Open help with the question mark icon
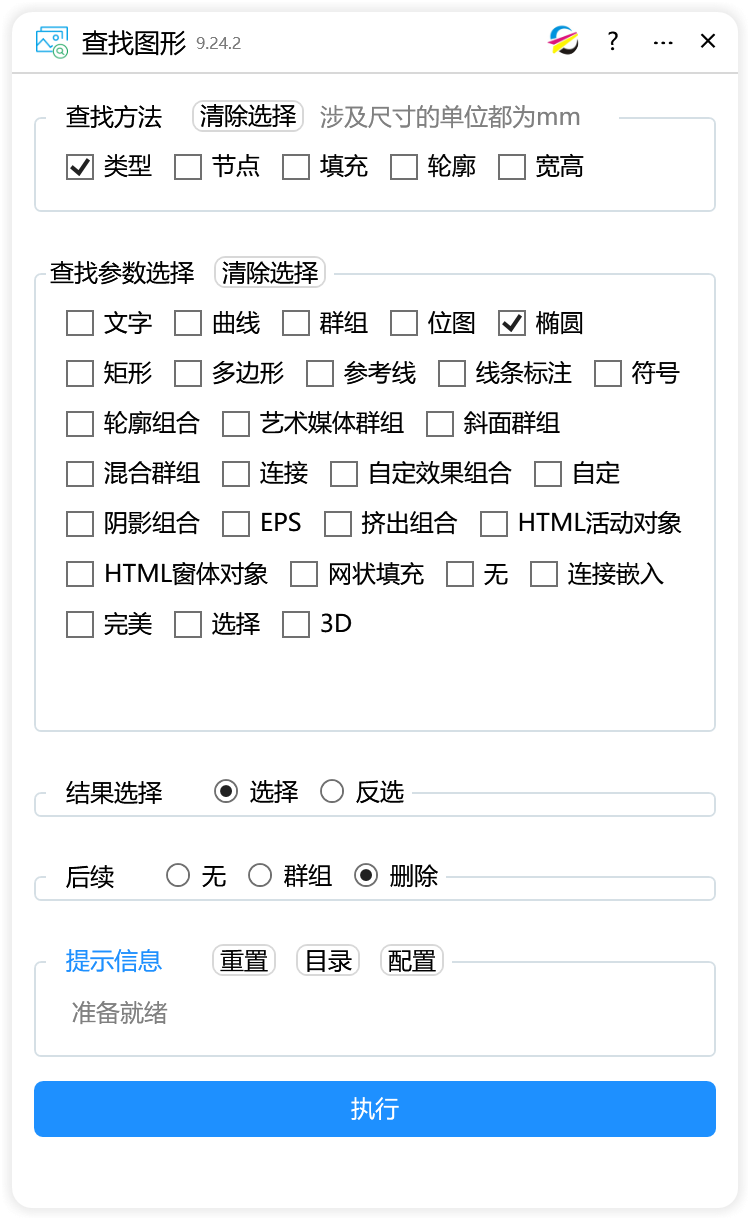750x1220 pixels. click(x=613, y=41)
